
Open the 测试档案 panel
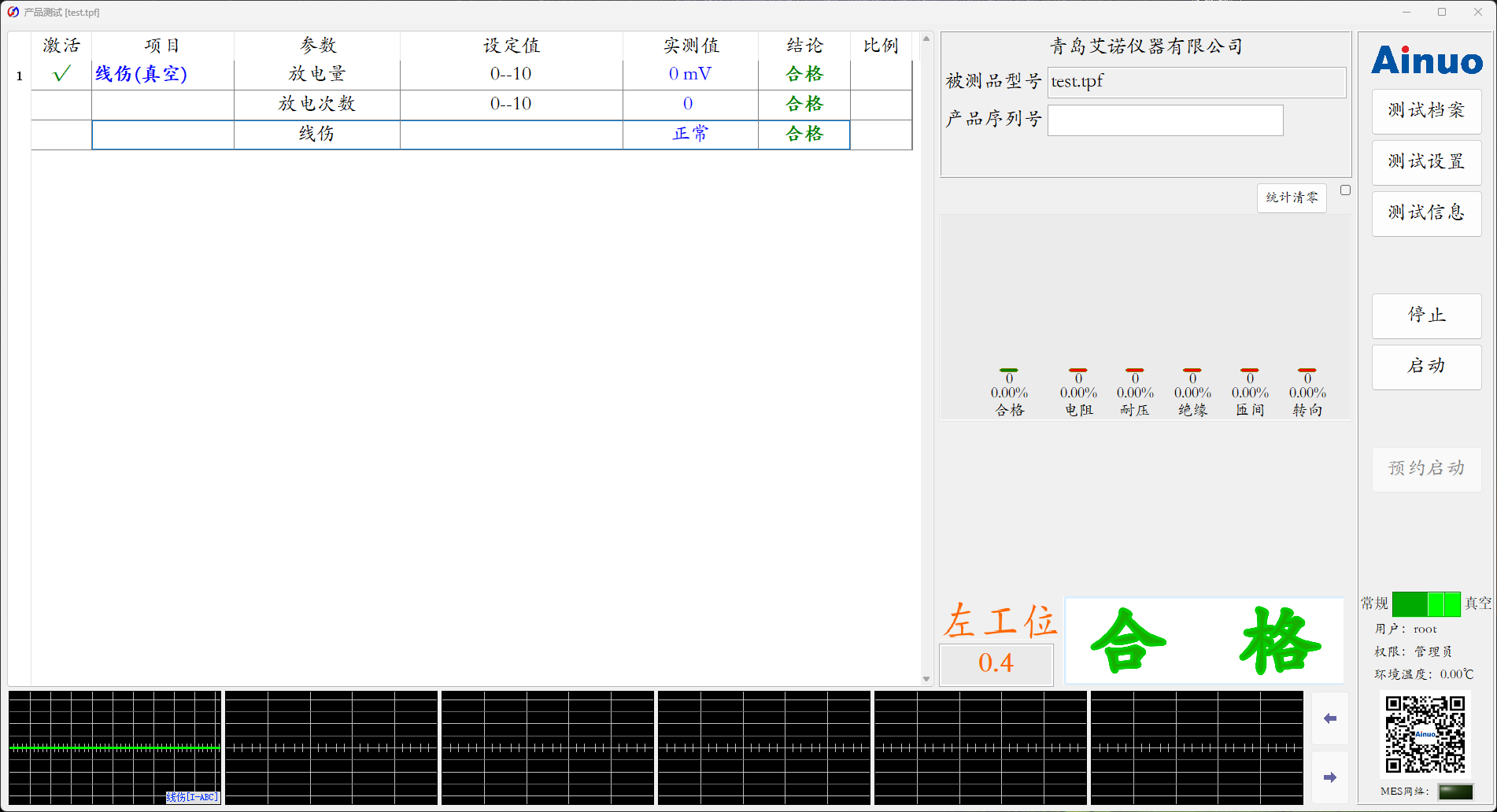click(x=1426, y=111)
